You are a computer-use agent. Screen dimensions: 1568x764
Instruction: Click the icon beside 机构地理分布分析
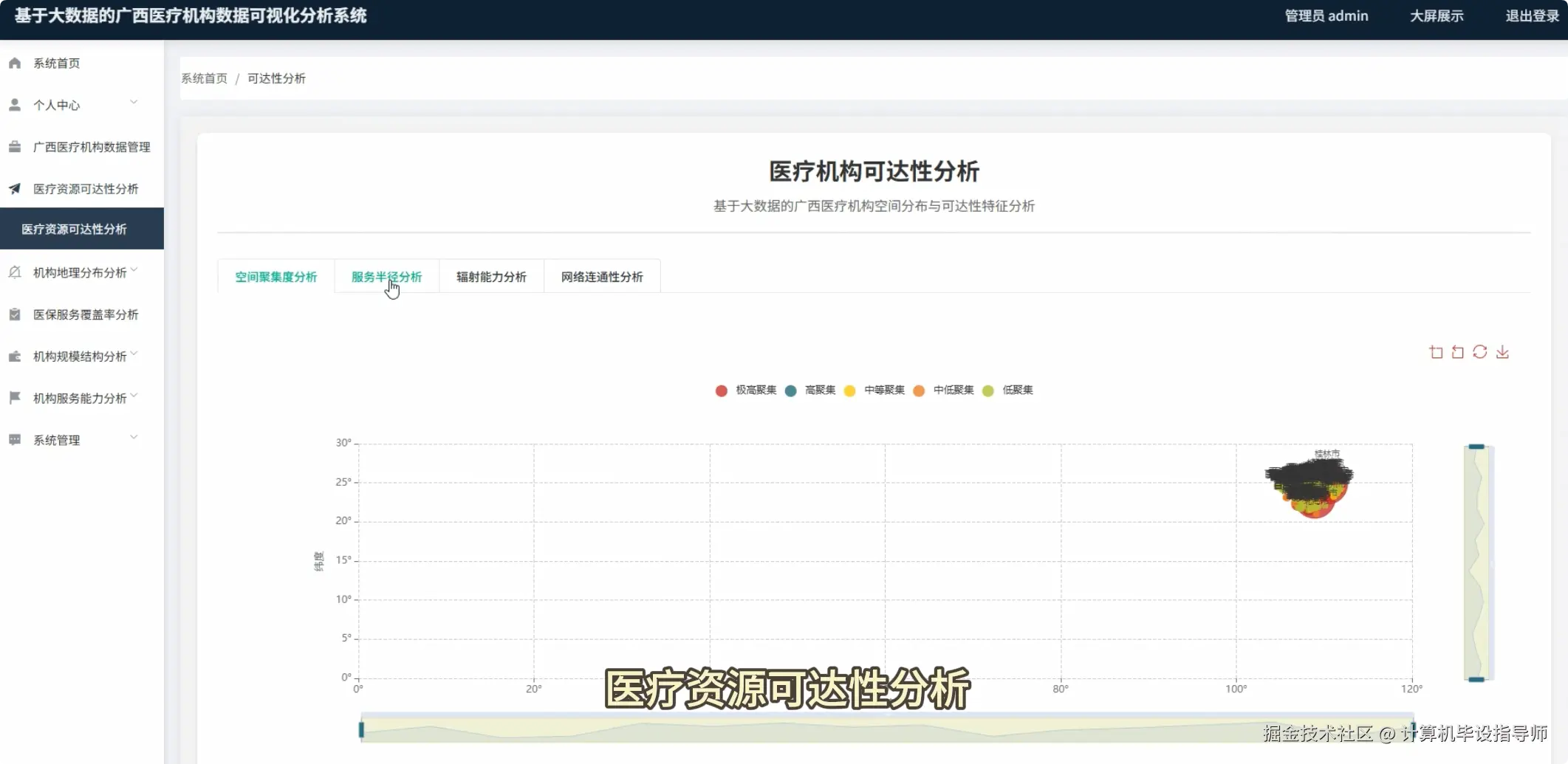[x=15, y=272]
